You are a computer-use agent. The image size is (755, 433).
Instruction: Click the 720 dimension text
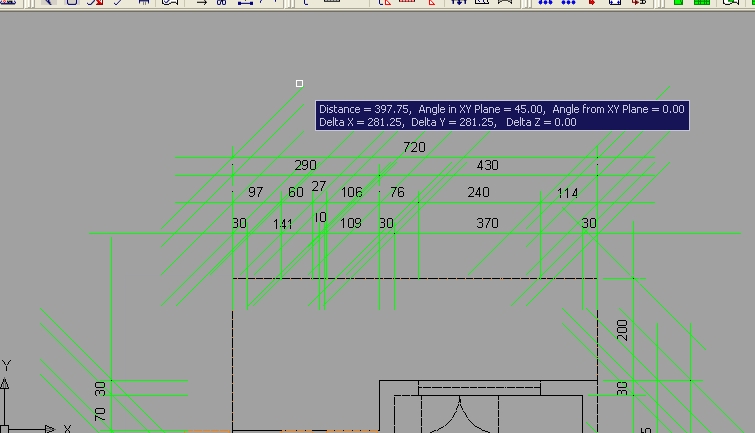tap(414, 147)
